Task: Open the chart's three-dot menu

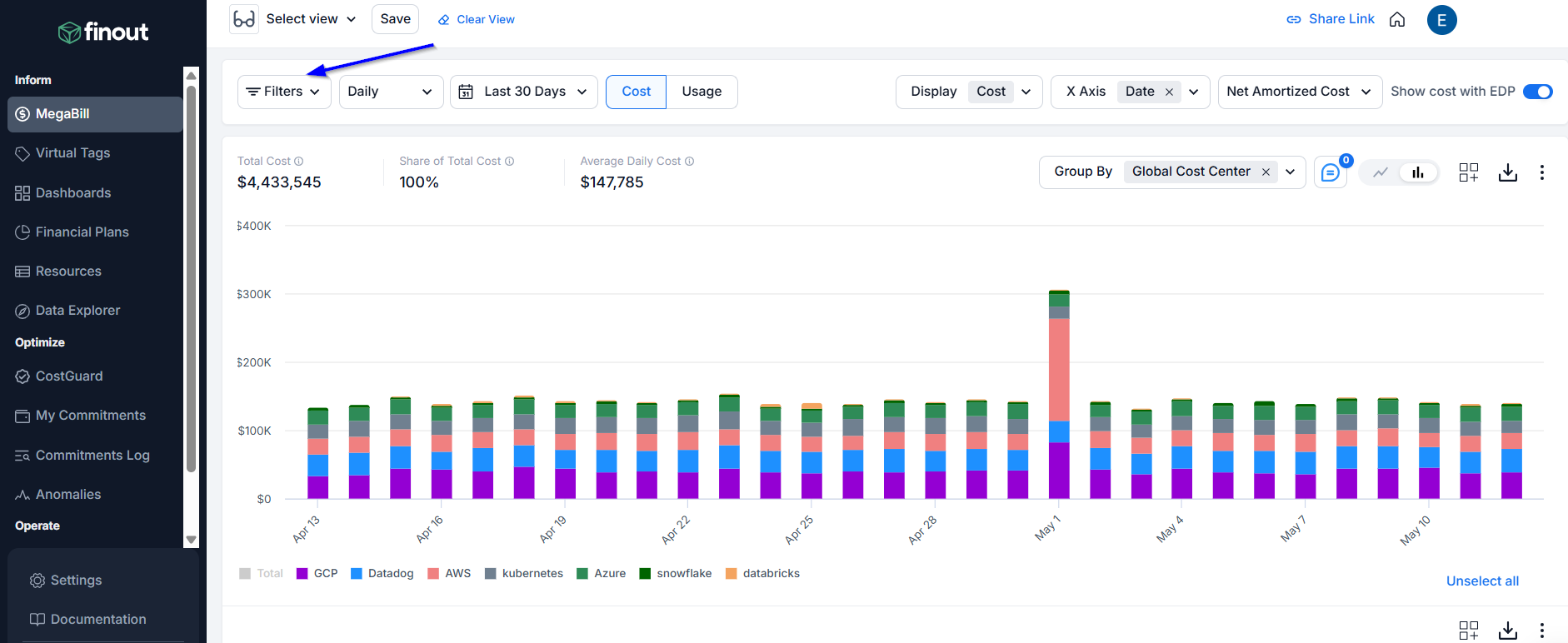Action: (1542, 172)
